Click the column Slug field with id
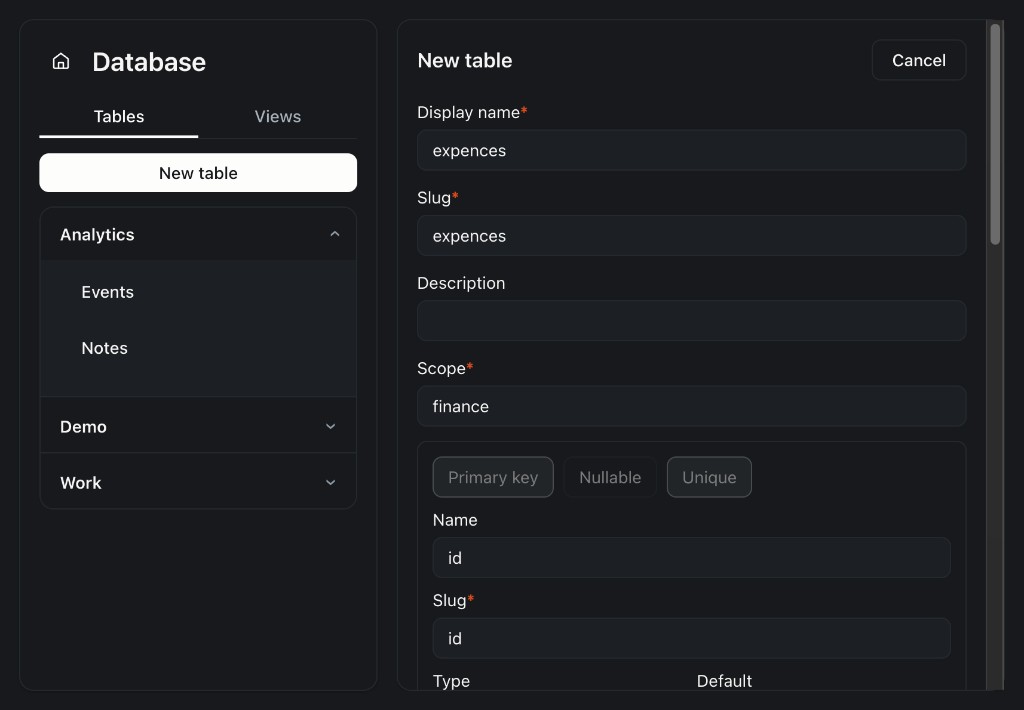 (692, 638)
